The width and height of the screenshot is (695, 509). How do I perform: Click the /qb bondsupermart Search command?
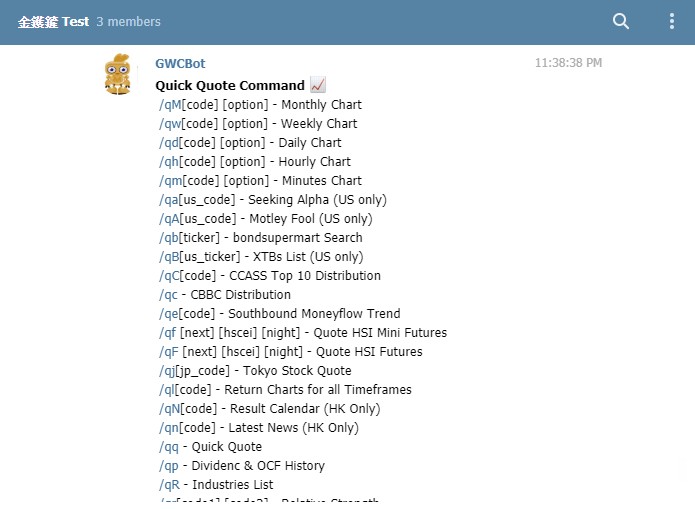(x=169, y=238)
